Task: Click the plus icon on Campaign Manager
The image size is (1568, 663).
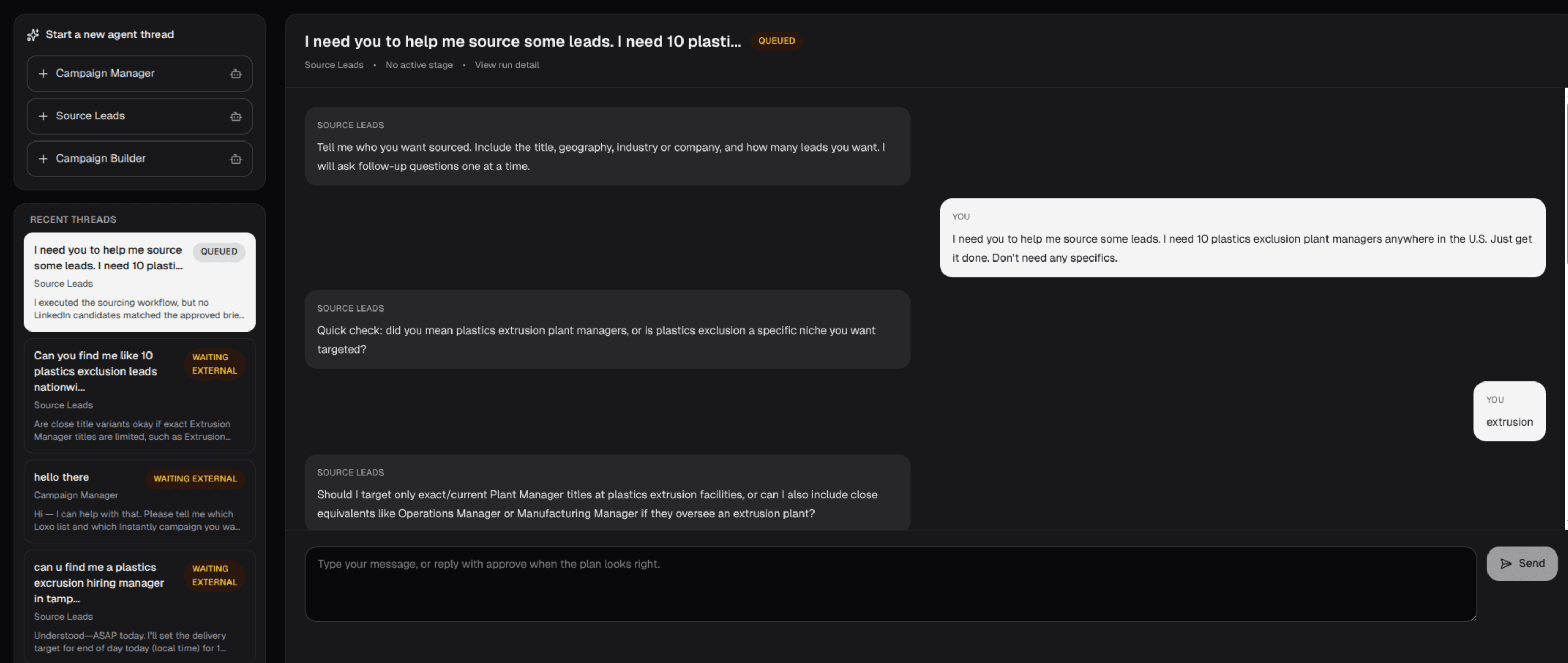Action: click(43, 73)
